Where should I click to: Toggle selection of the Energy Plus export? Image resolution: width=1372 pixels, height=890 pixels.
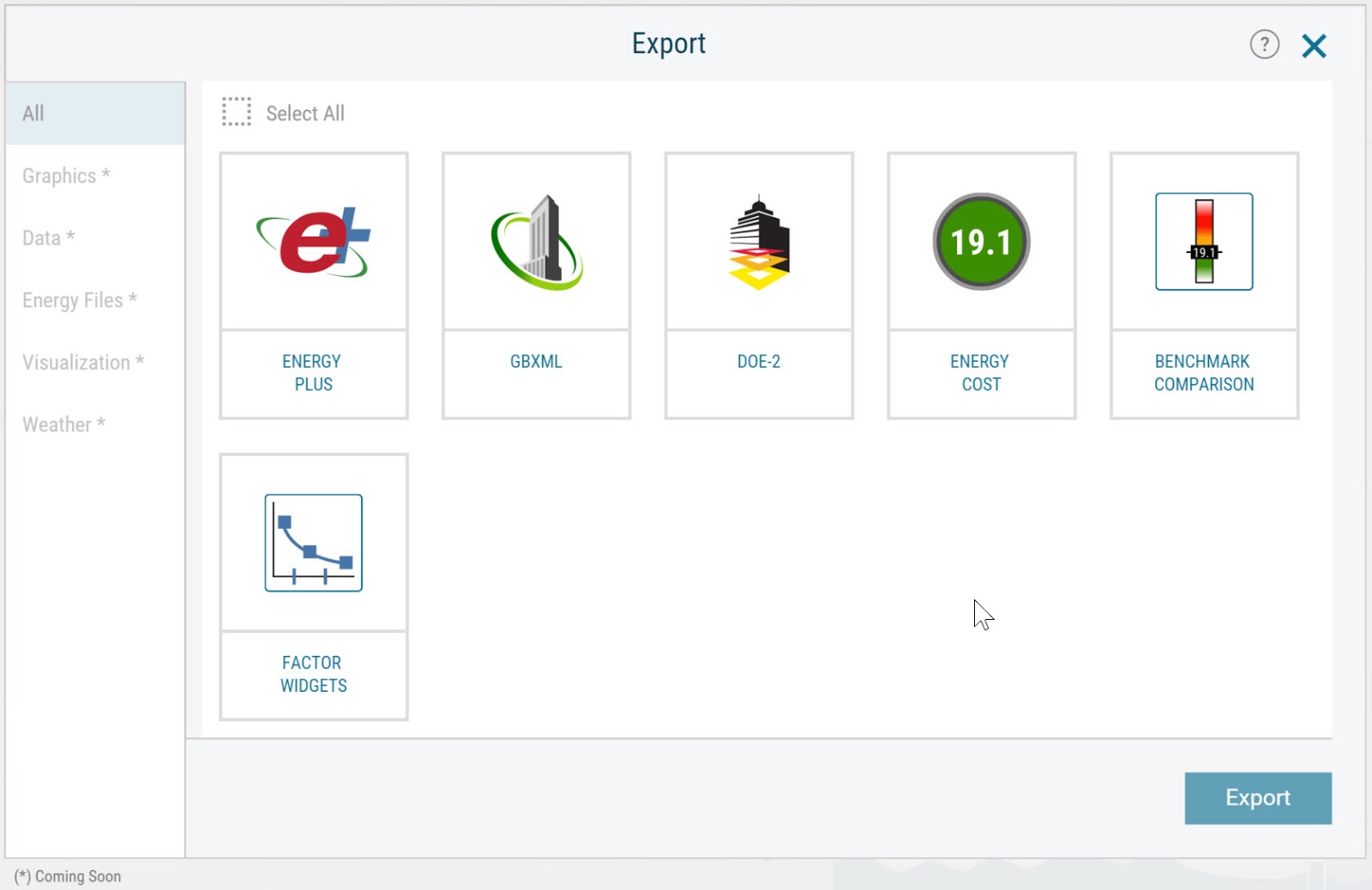tap(313, 286)
